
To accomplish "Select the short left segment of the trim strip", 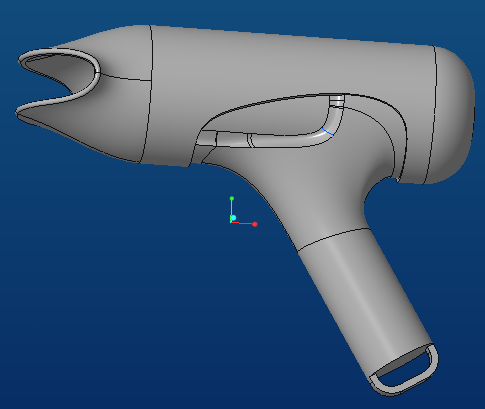I will click(206, 138).
